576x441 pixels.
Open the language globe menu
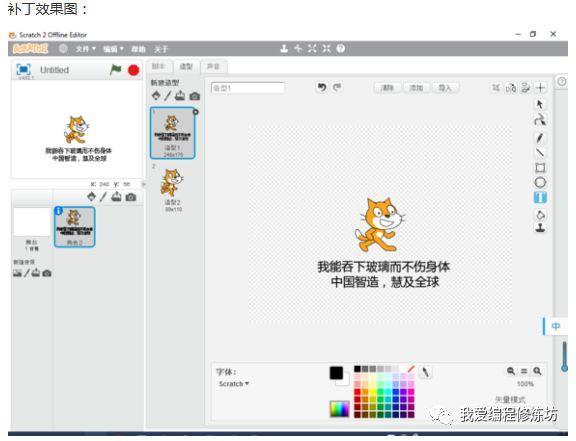63,49
